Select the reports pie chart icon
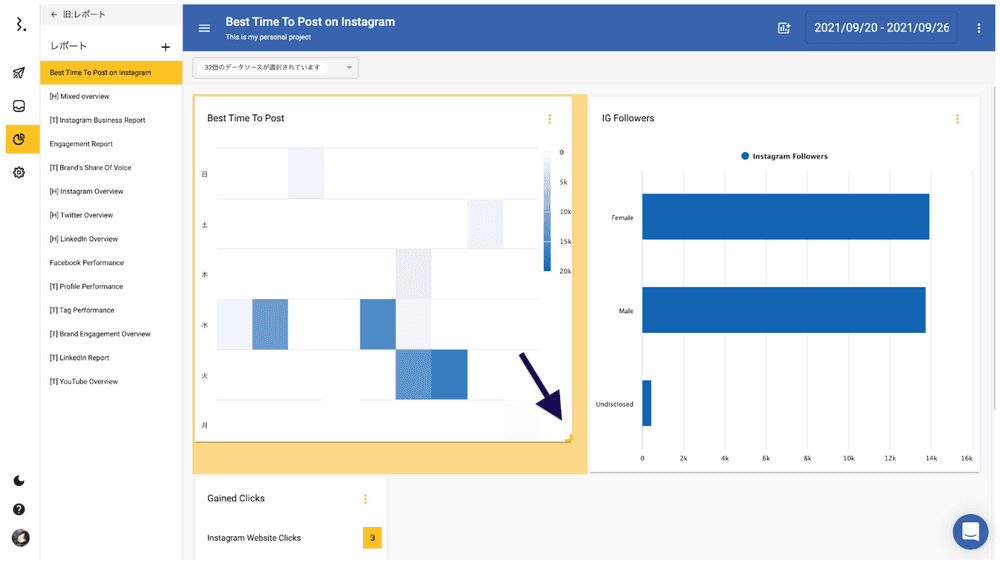The image size is (1000, 569). [x=20, y=139]
